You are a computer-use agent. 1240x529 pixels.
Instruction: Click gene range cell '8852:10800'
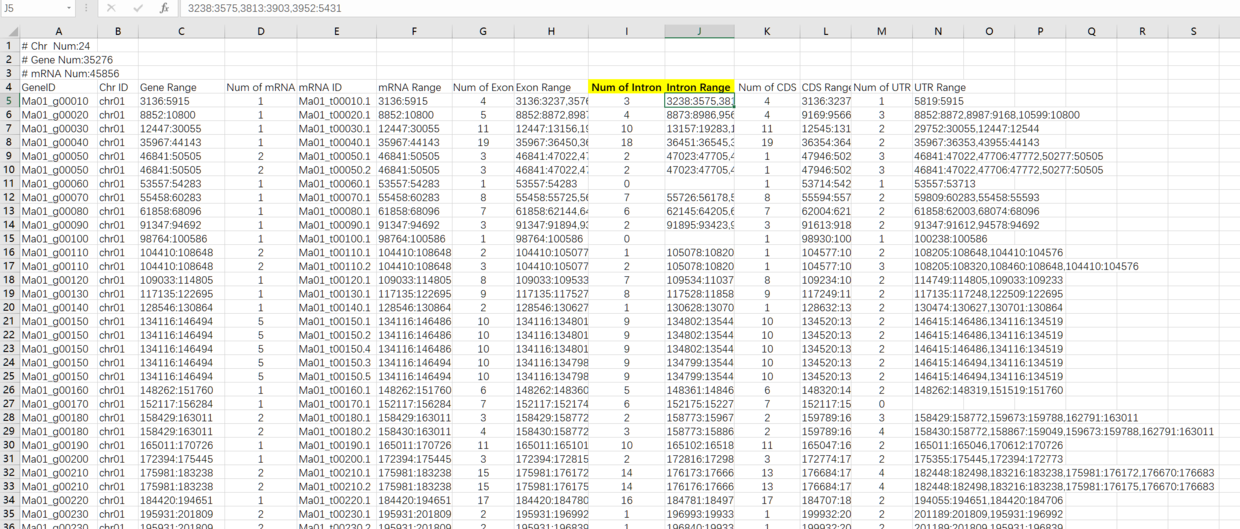coord(181,115)
